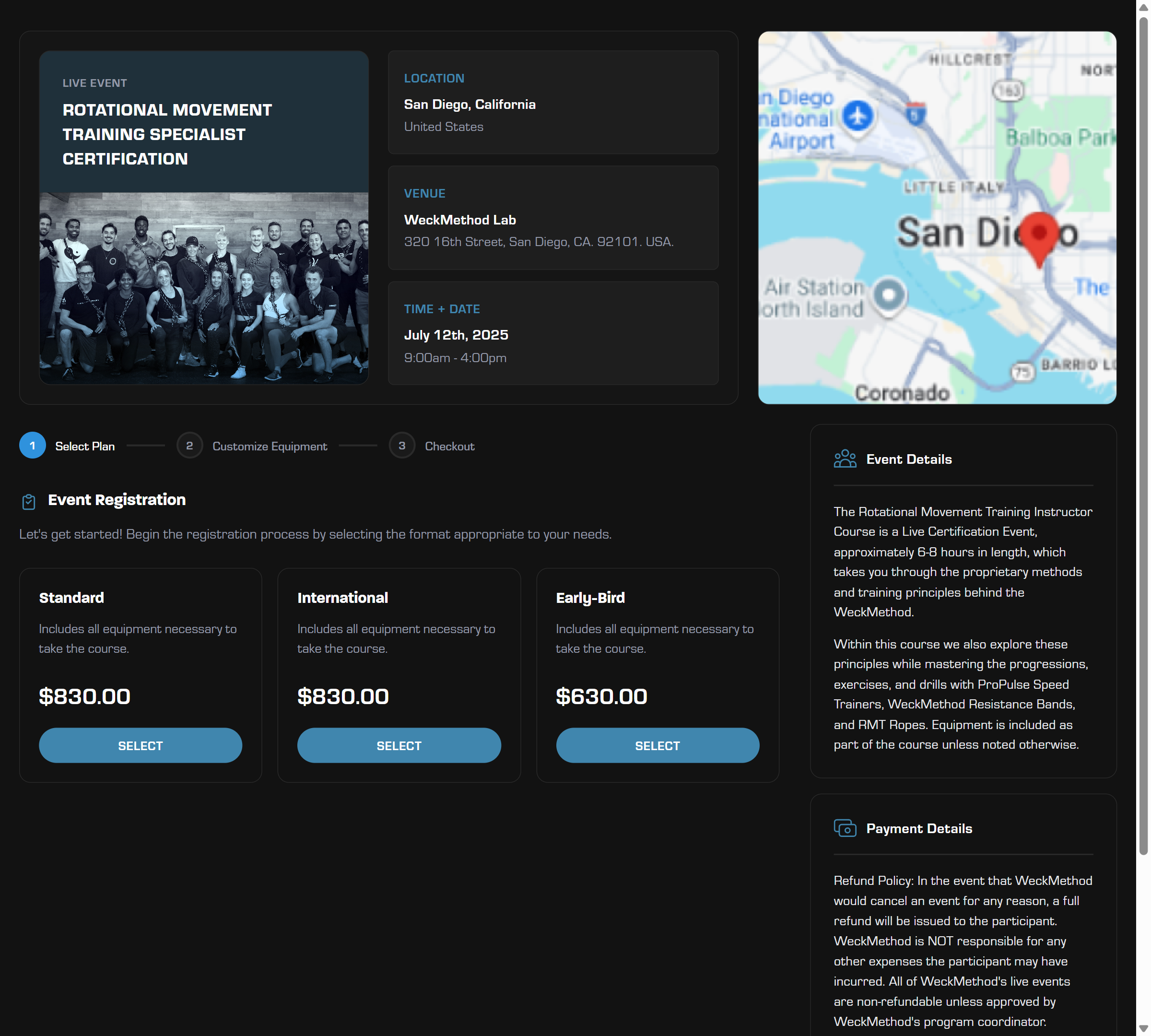The height and width of the screenshot is (1036, 1151).
Task: Go to the Select Plan step
Action: pyautogui.click(x=85, y=446)
